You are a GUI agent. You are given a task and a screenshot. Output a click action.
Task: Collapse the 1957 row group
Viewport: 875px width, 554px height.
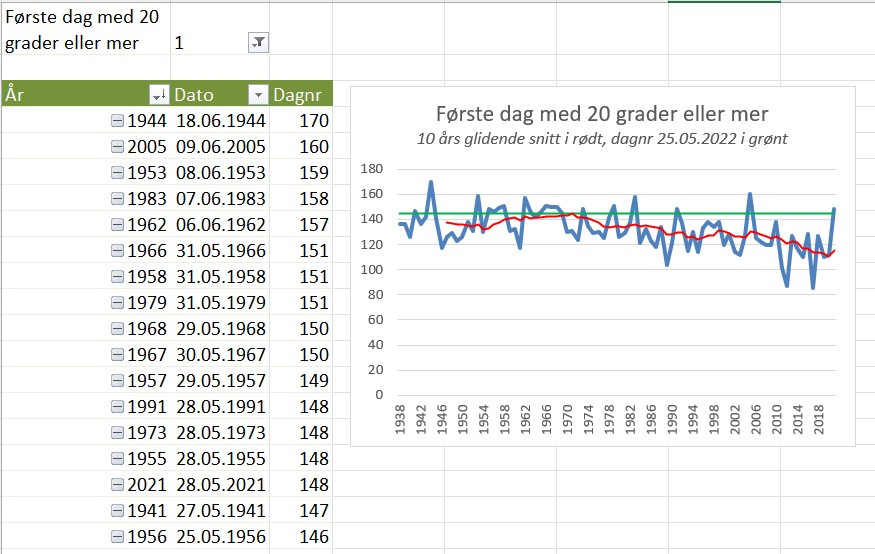point(117,380)
